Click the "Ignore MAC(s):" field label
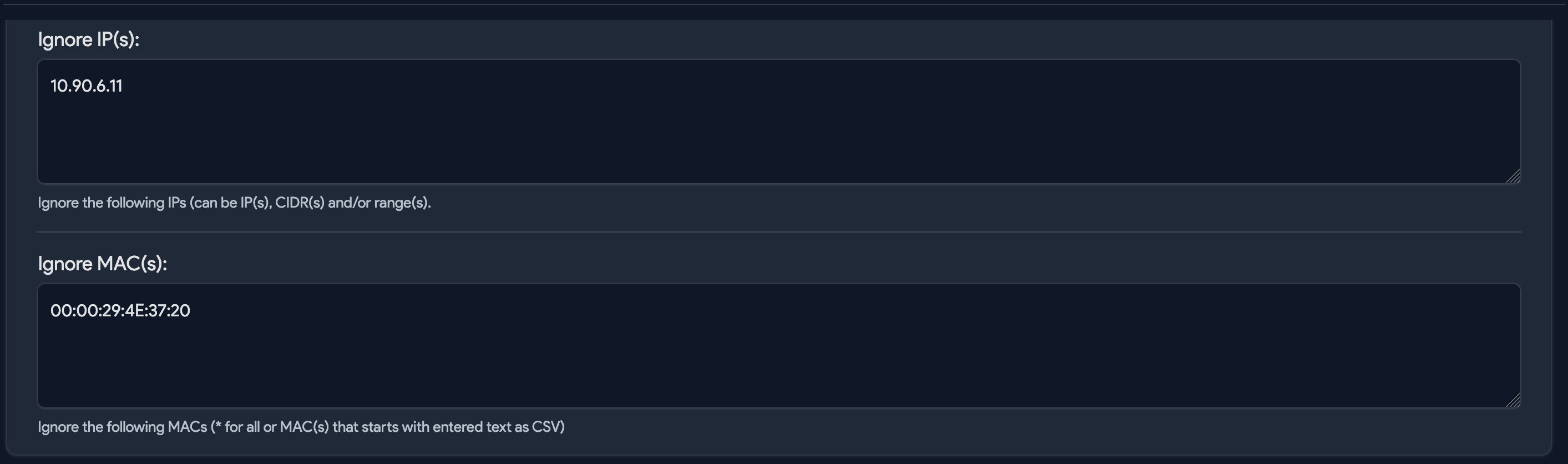The width and height of the screenshot is (1568, 464). click(x=102, y=264)
